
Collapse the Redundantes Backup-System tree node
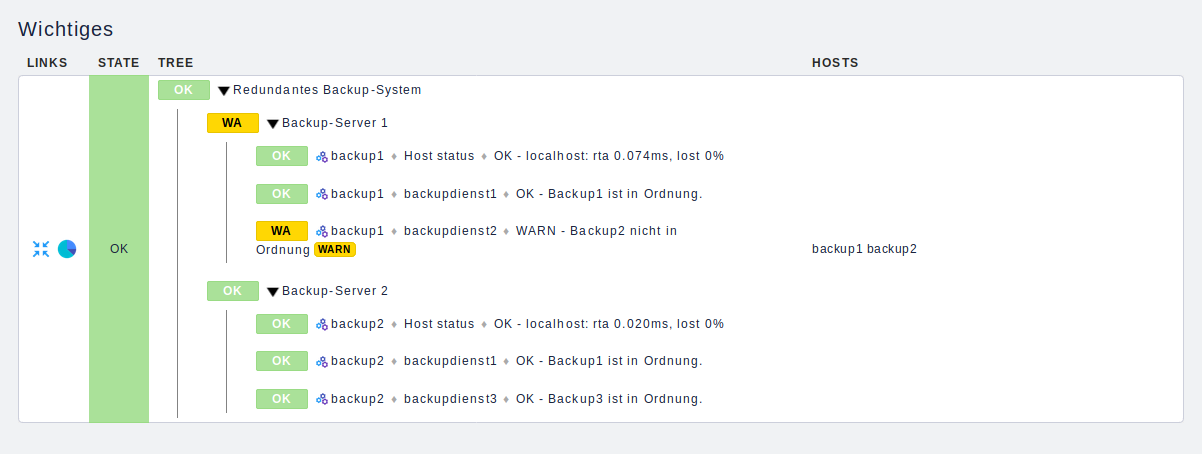click(224, 91)
